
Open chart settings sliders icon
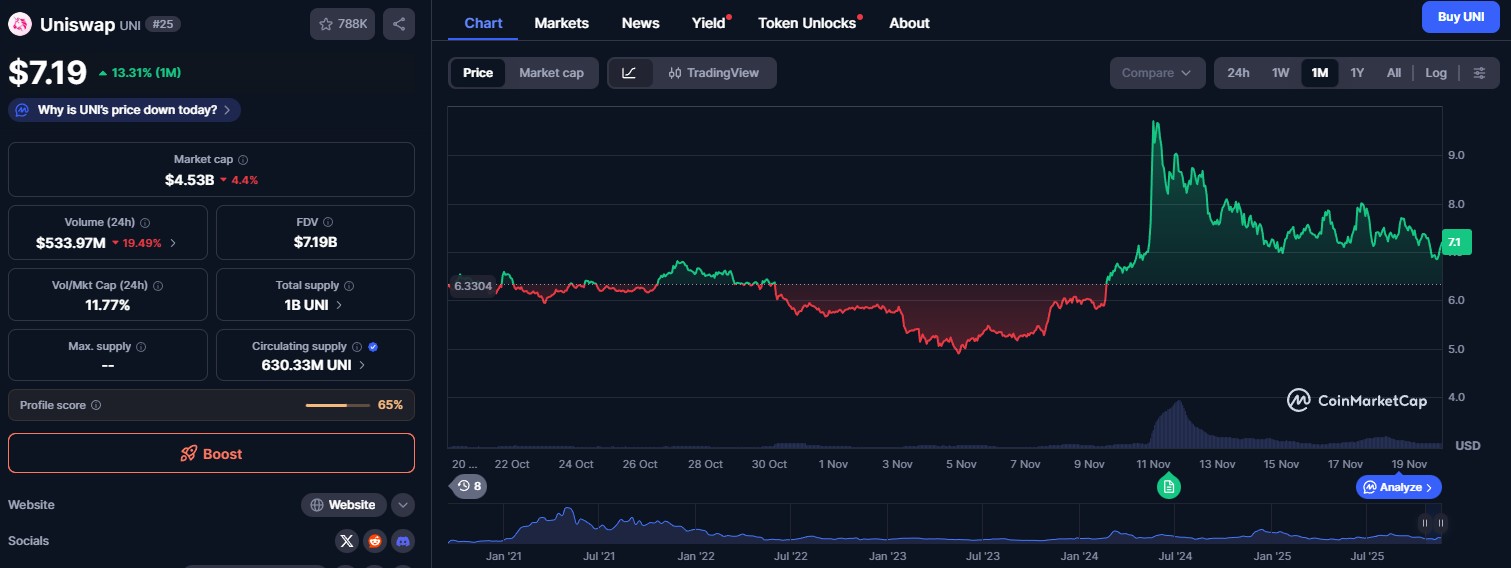pos(1480,73)
